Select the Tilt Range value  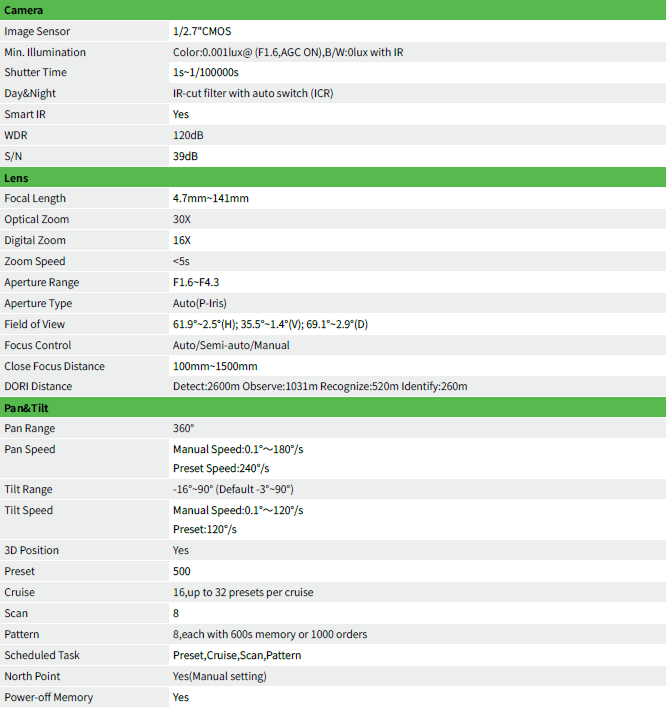[x=233, y=489]
